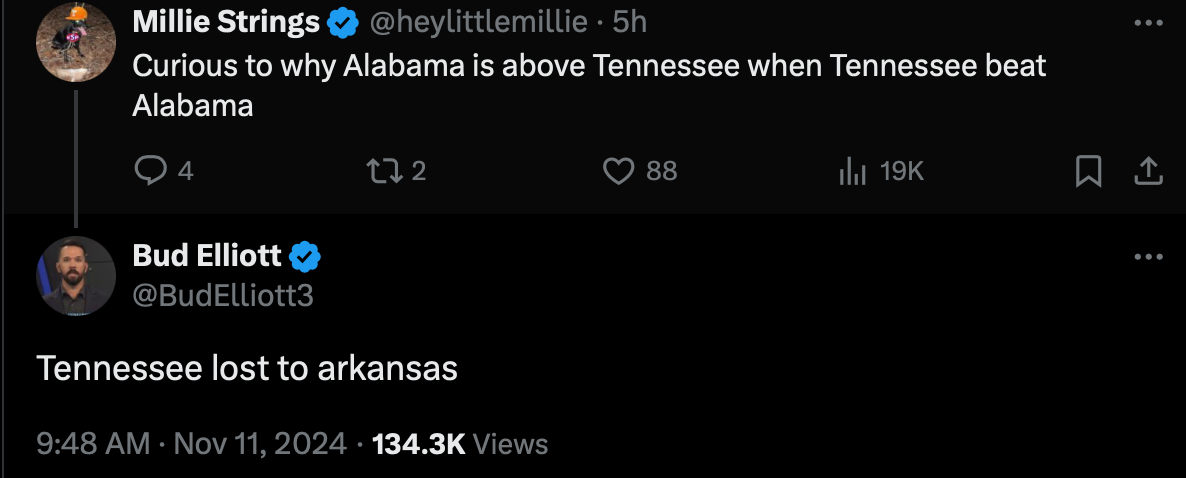View analytics showing 19K views

click(x=852, y=172)
